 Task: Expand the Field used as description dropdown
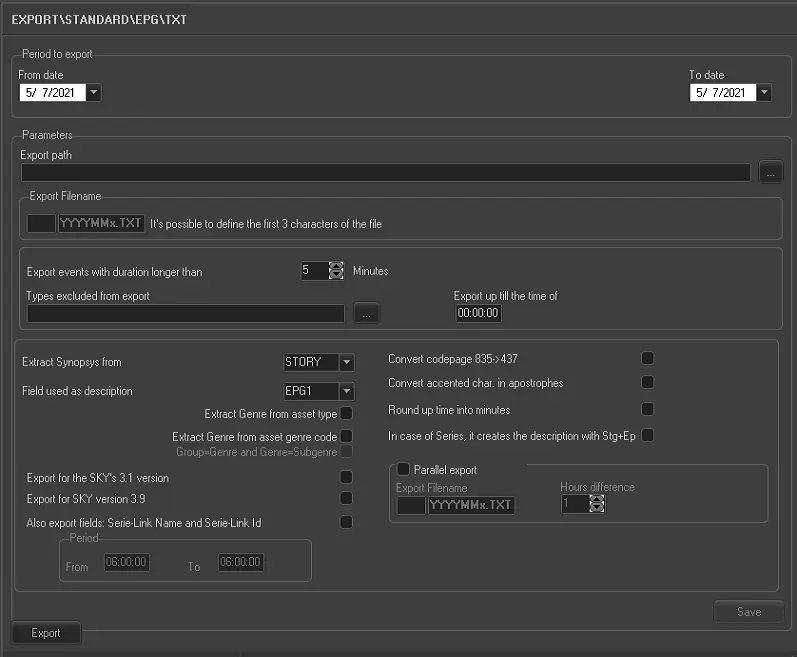(x=346, y=391)
